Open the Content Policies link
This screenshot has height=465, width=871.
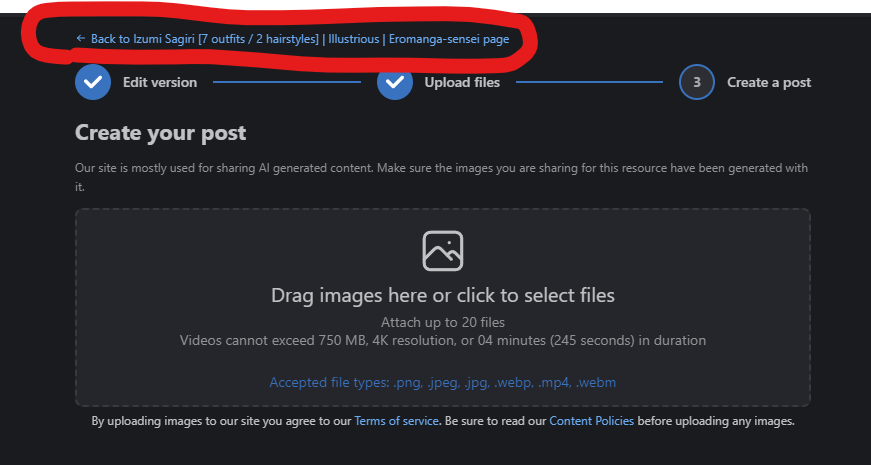(x=592, y=421)
